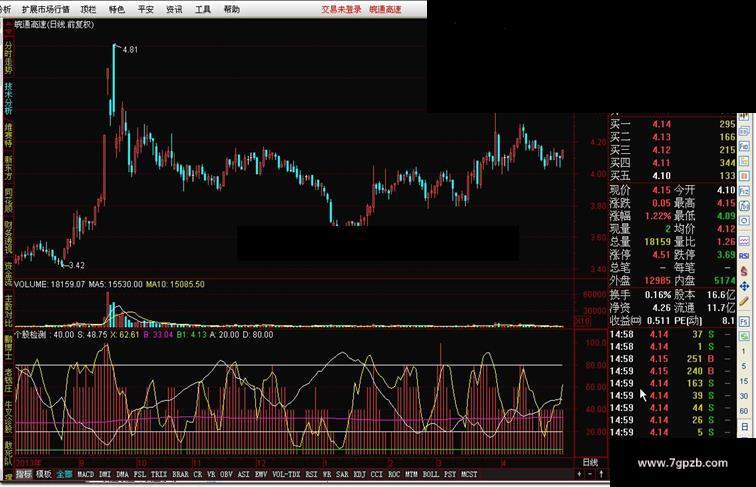Select the 技术分析 sidebar tab

[x=8, y=98]
